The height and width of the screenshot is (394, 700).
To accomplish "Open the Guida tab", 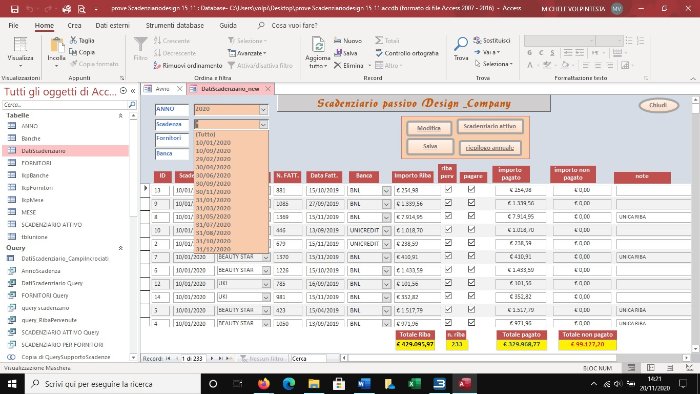I will pyautogui.click(x=228, y=25).
